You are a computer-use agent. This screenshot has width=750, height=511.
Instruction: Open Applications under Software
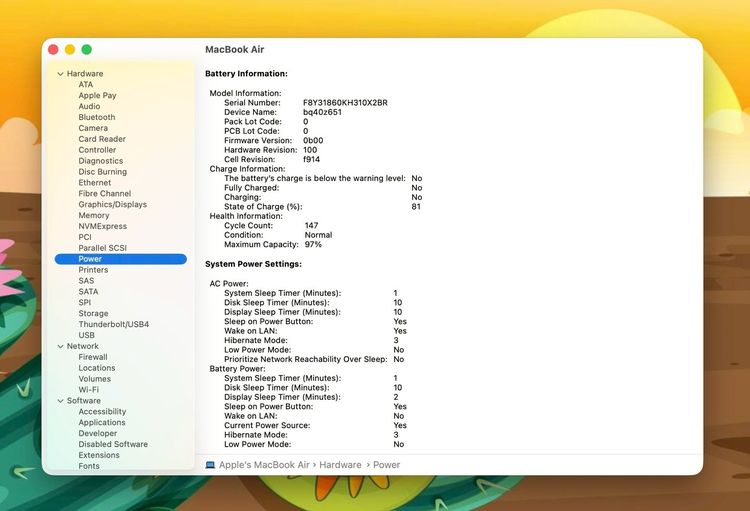tap(102, 422)
